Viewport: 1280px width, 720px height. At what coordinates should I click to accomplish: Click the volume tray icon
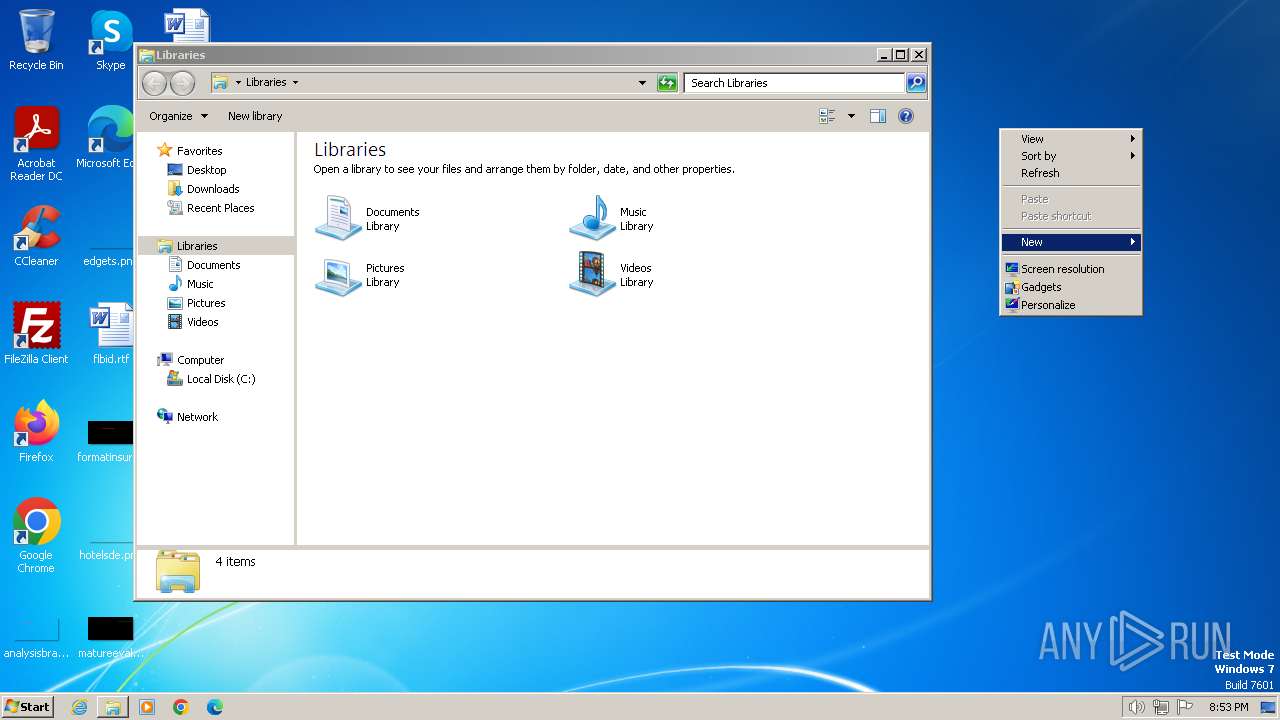1136,707
